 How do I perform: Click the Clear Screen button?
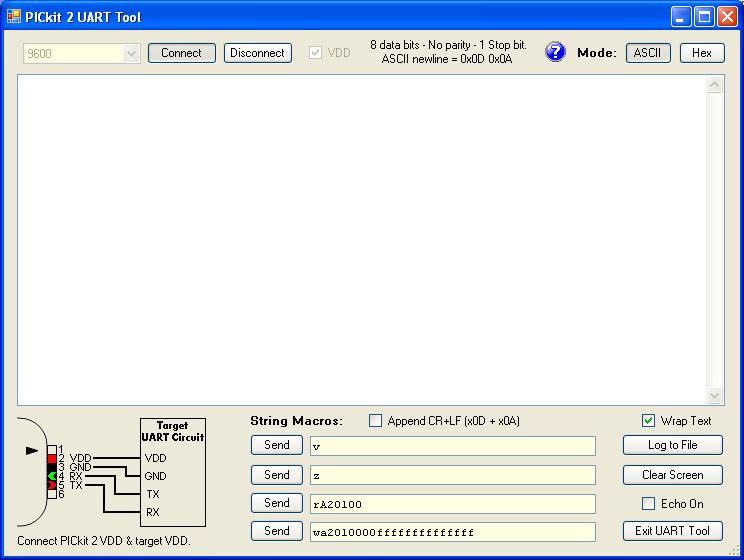click(x=673, y=475)
